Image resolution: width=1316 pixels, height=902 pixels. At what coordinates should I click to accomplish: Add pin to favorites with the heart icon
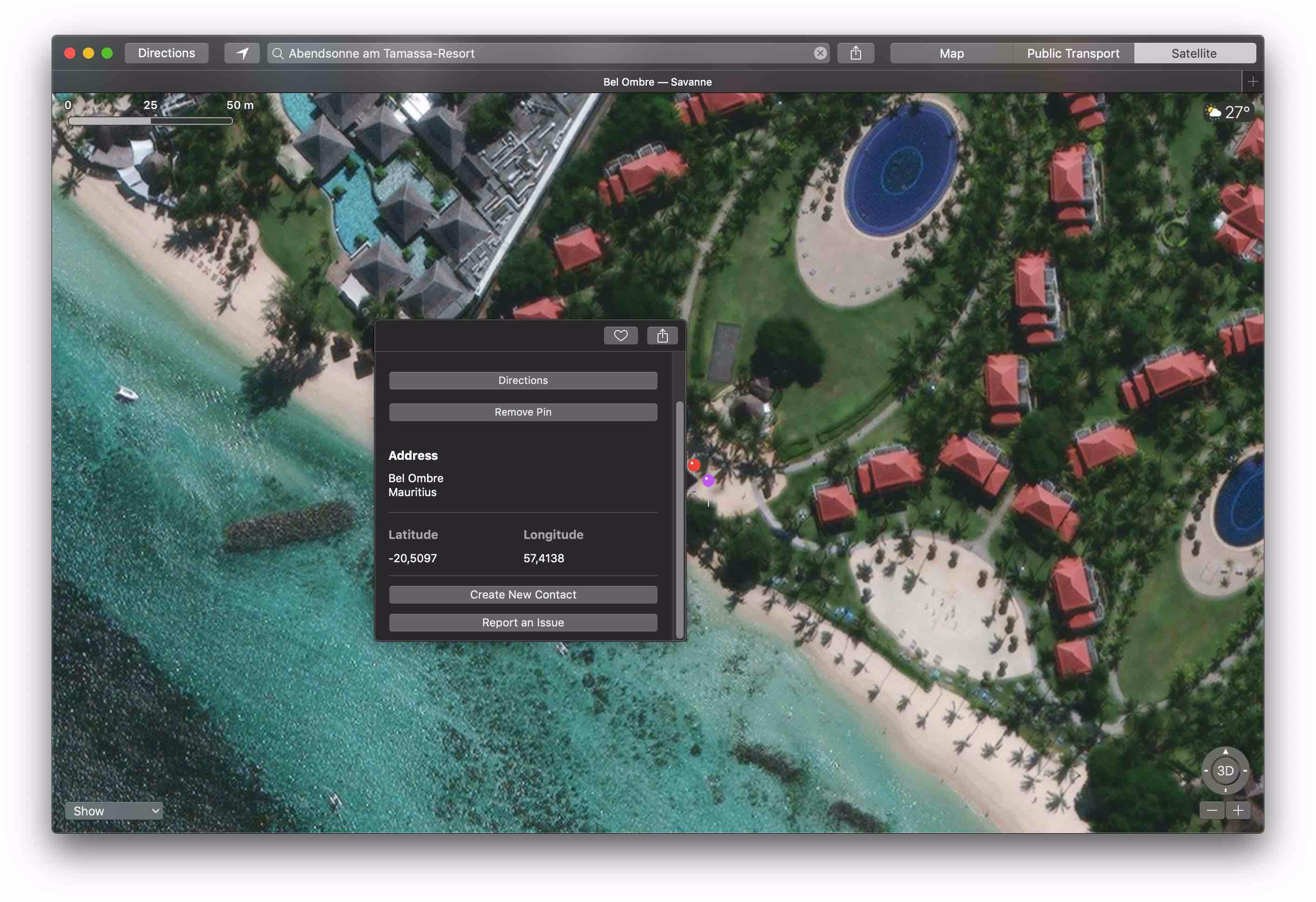(x=621, y=336)
